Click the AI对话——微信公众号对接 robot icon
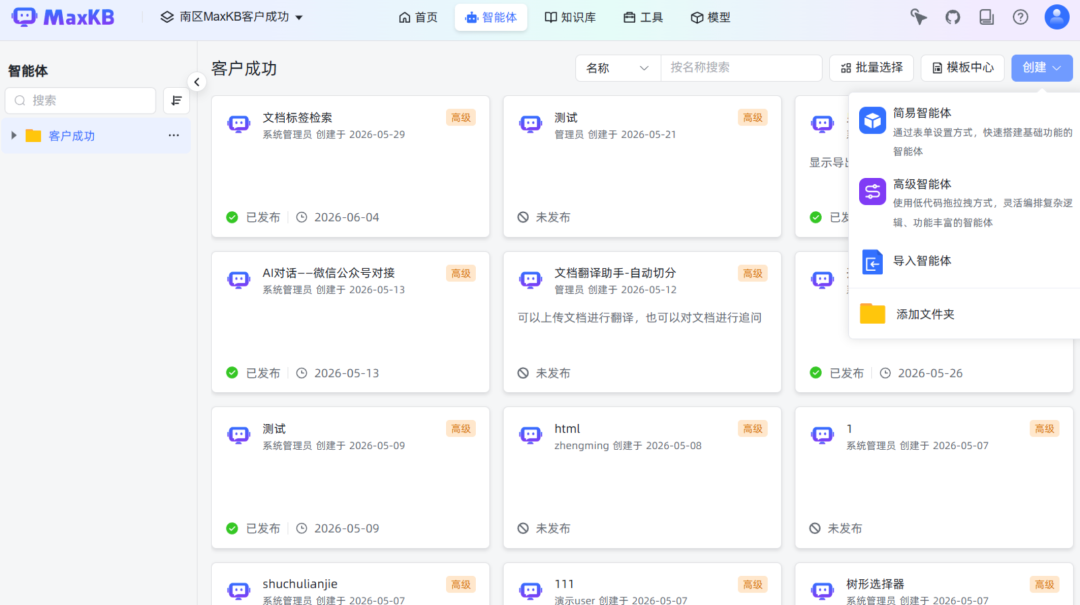The height and width of the screenshot is (605, 1080). (238, 280)
